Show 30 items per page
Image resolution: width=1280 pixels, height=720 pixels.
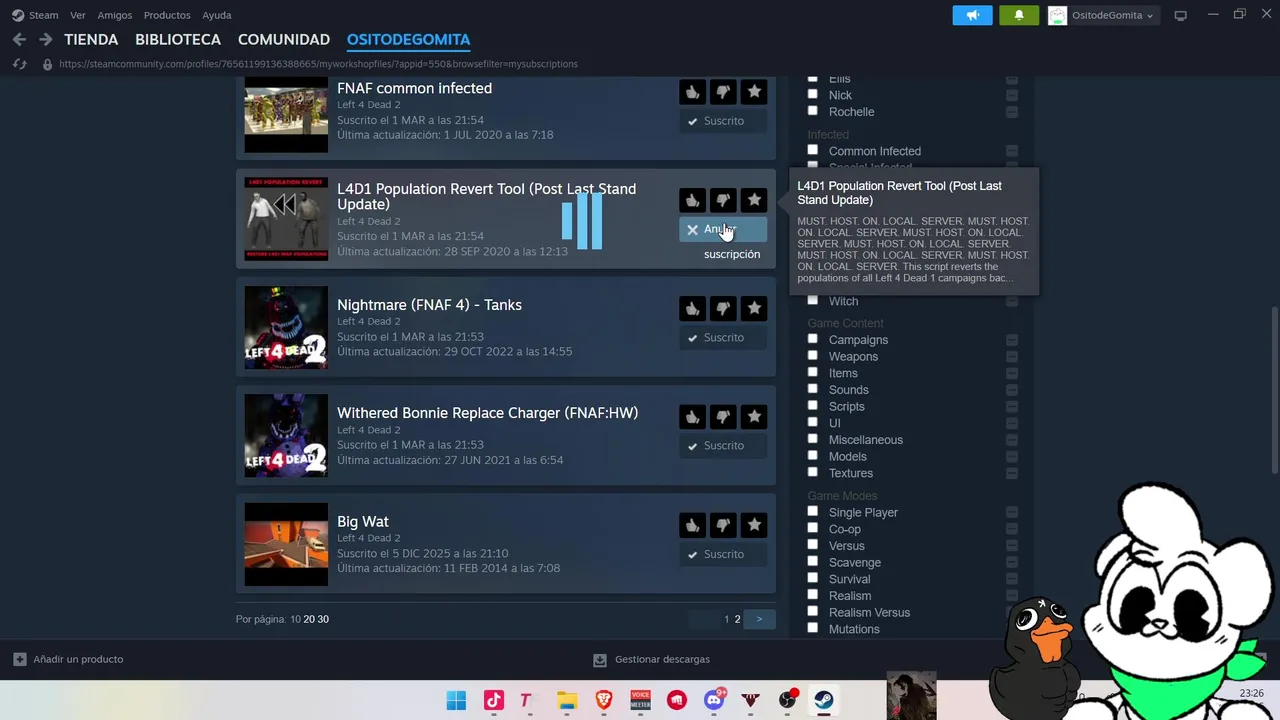(x=323, y=619)
